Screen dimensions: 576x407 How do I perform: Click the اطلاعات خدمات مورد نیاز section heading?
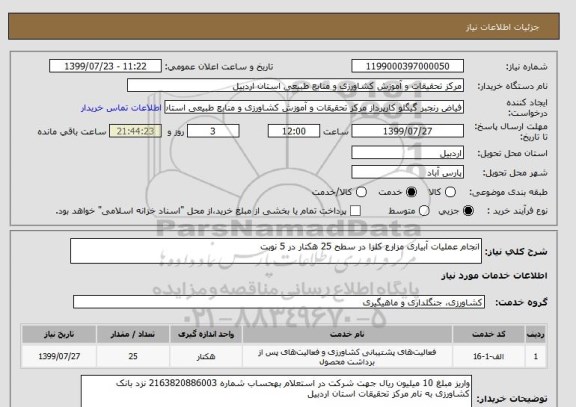(494, 276)
